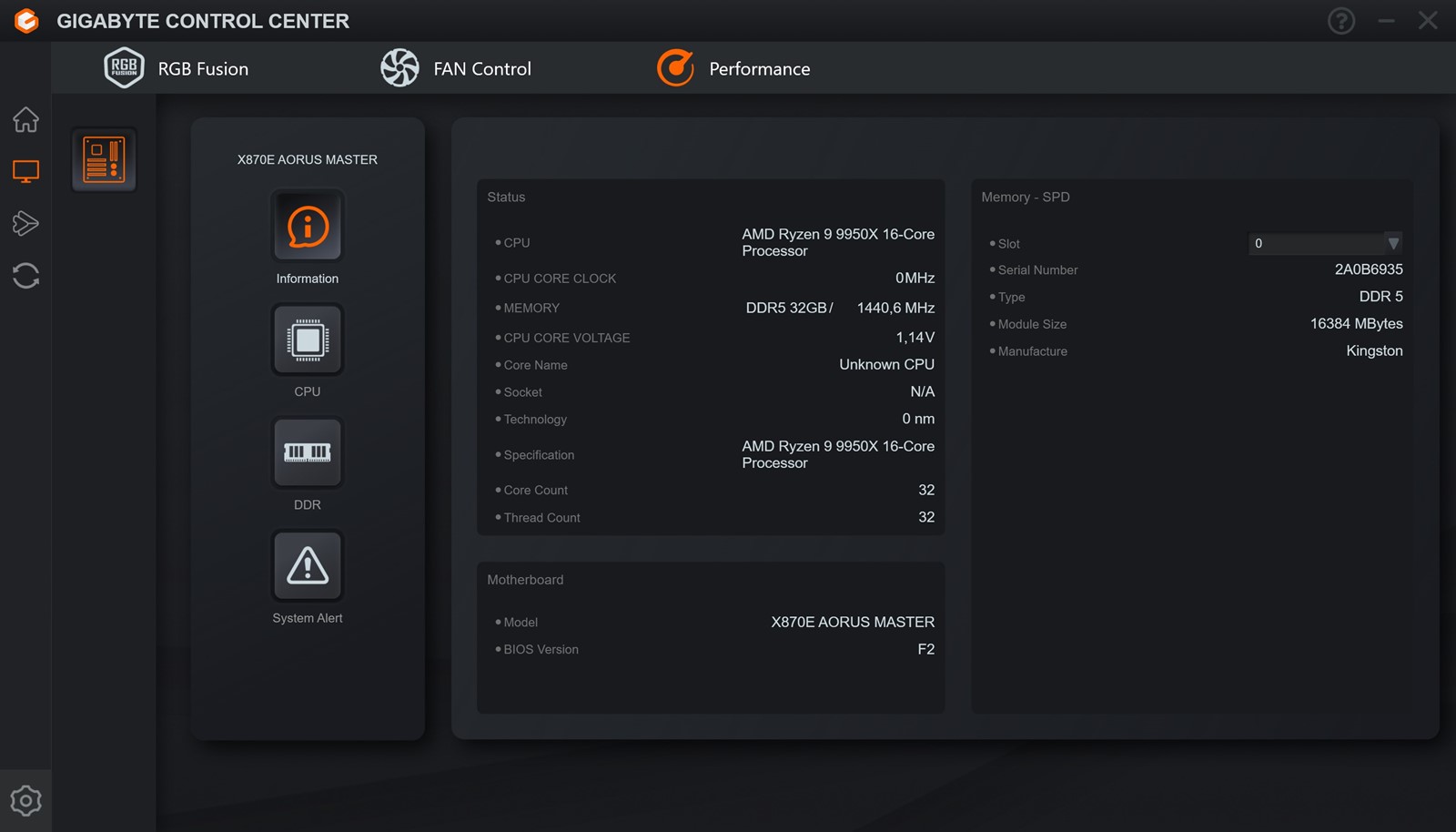Click the CPU CORE CLOCK label

[560, 279]
